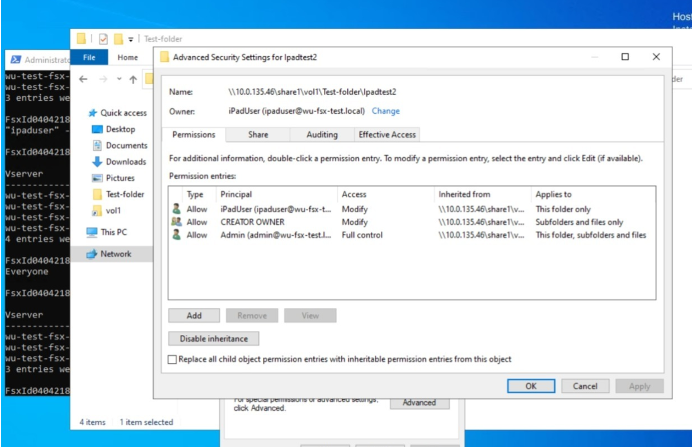
Task: Click the vol1 folder icon
Action: pos(97,211)
